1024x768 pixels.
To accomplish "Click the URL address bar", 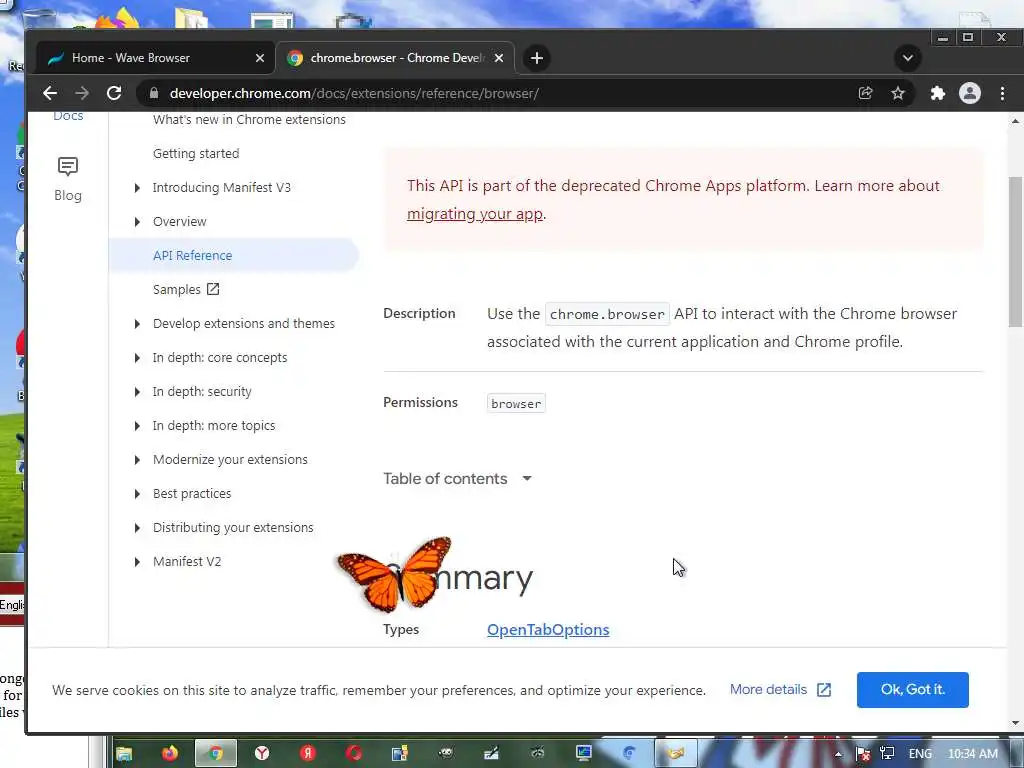I will 496,93.
